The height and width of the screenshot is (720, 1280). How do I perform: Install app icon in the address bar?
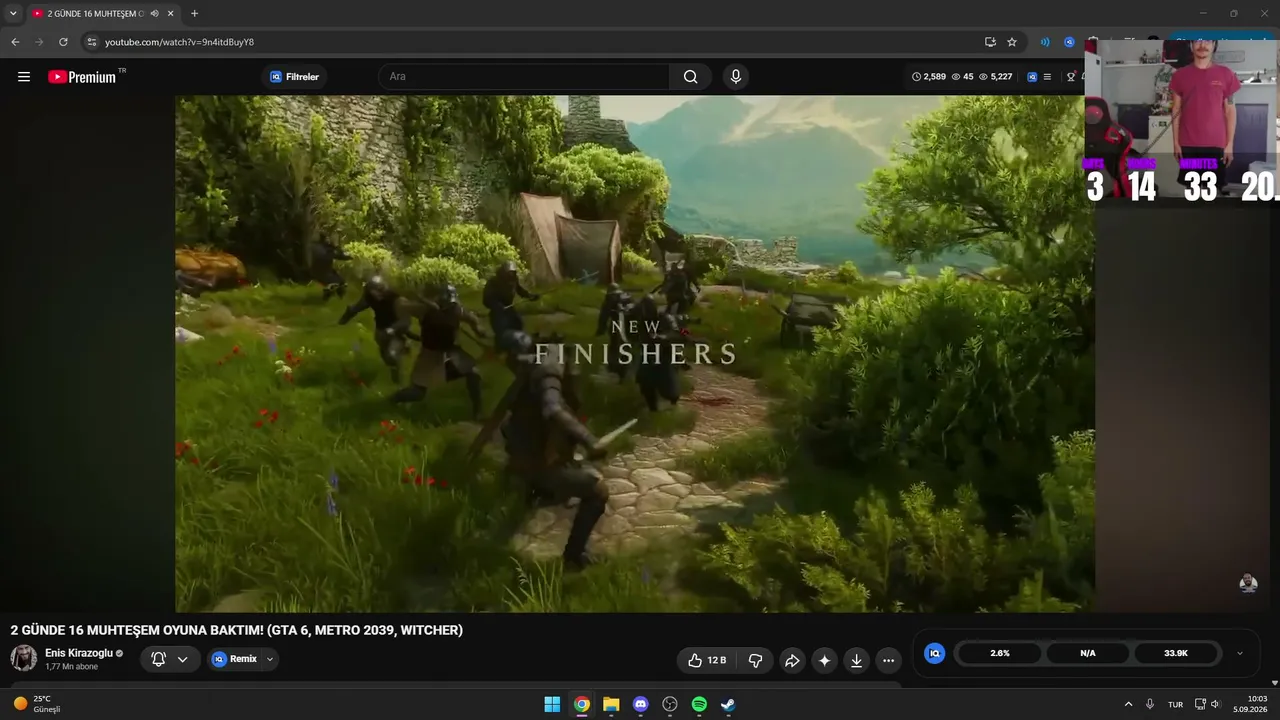990,42
